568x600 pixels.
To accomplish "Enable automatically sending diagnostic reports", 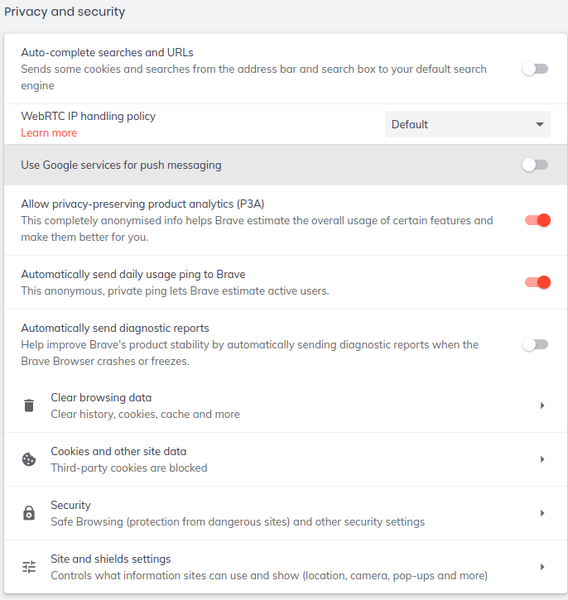I will (535, 345).
